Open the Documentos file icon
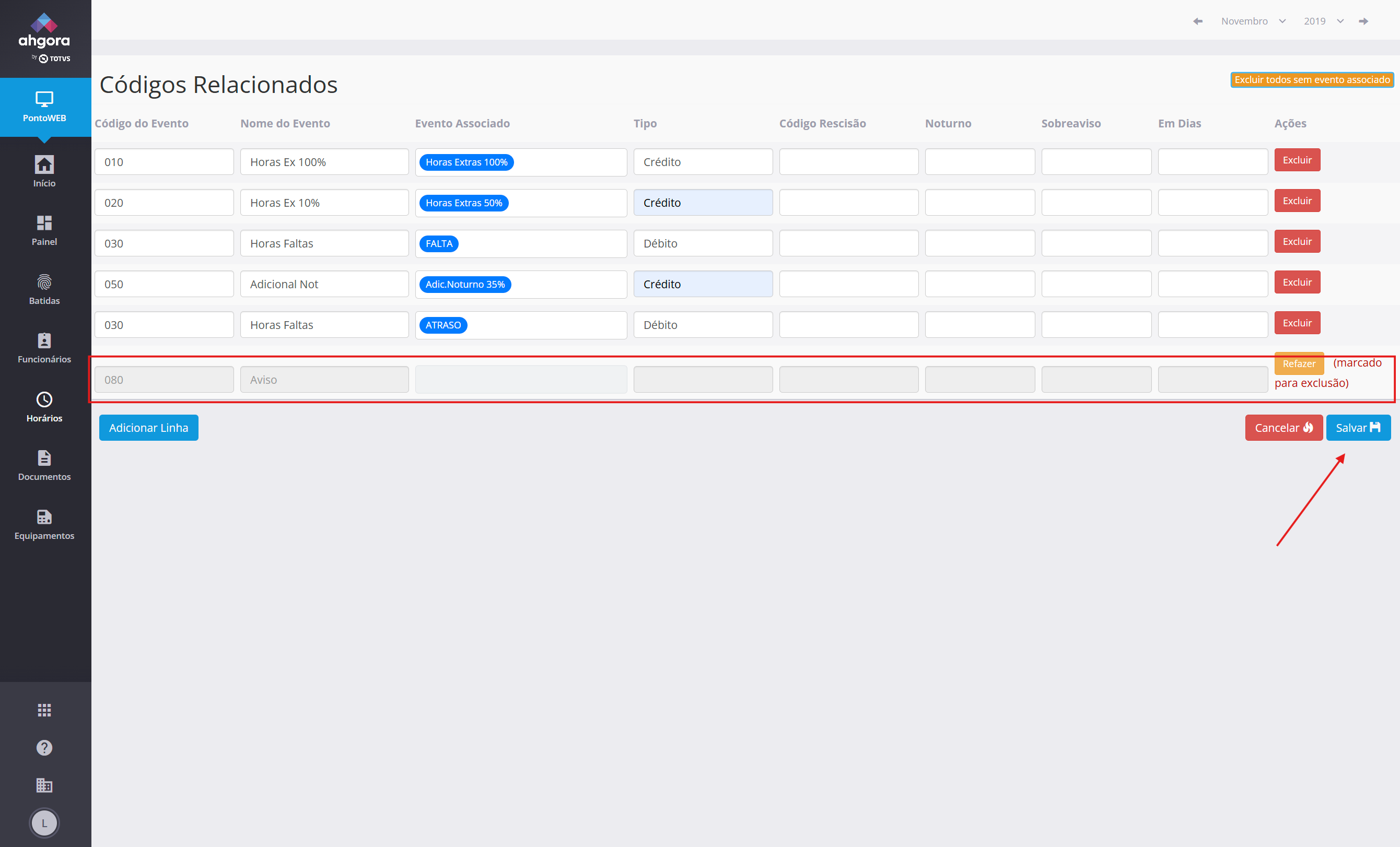The image size is (1400, 847). point(44,458)
